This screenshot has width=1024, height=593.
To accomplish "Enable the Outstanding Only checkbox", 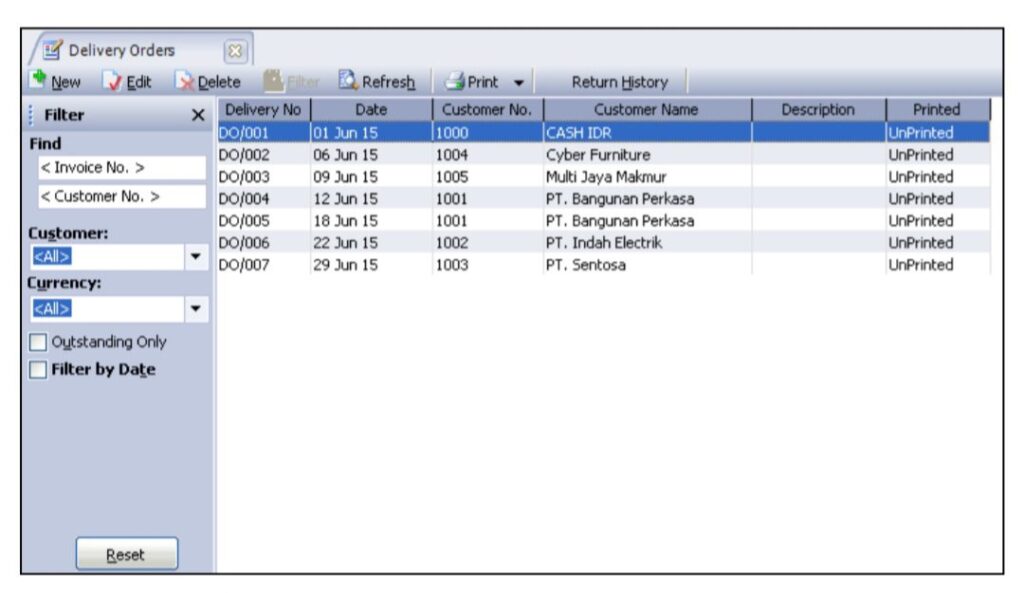I will [x=38, y=342].
